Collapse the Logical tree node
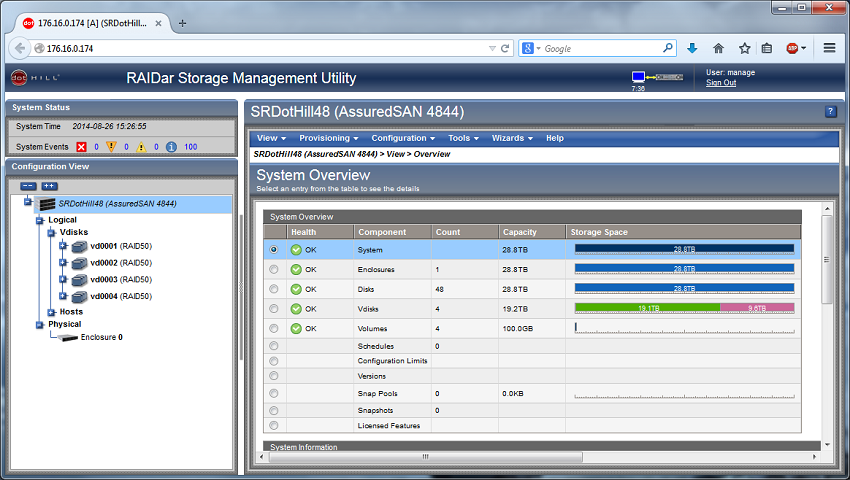The height and width of the screenshot is (480, 850). pyautogui.click(x=40, y=220)
